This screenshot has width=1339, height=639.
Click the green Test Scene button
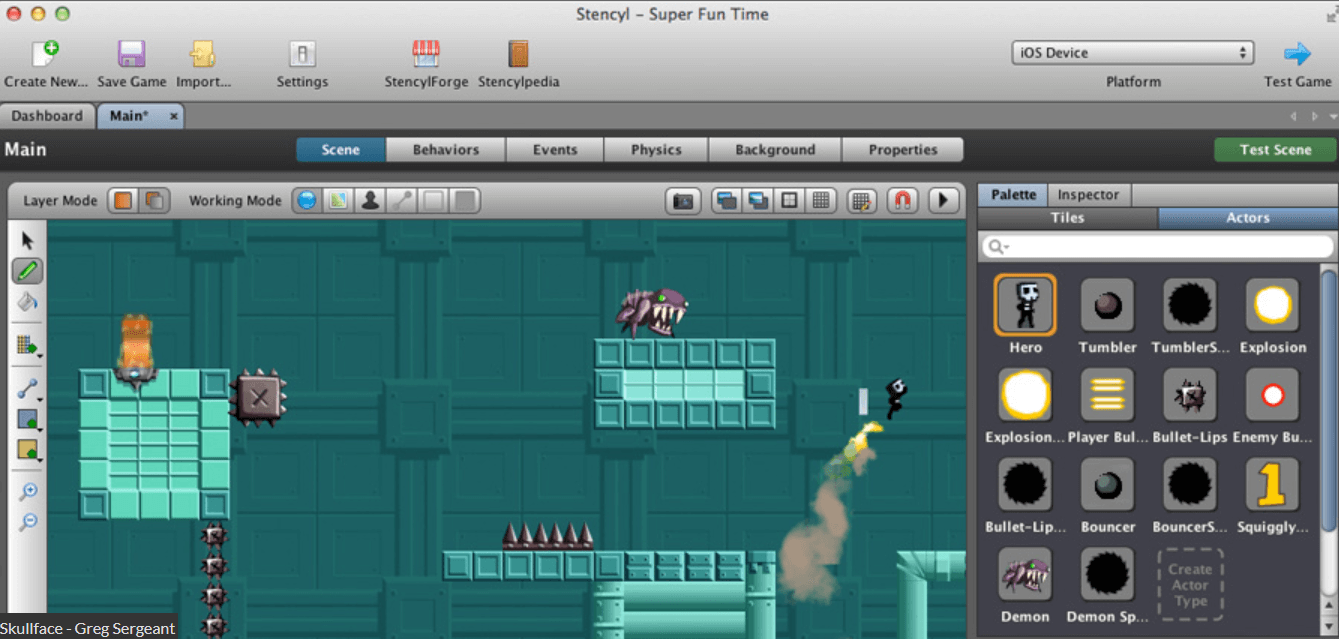[x=1275, y=150]
